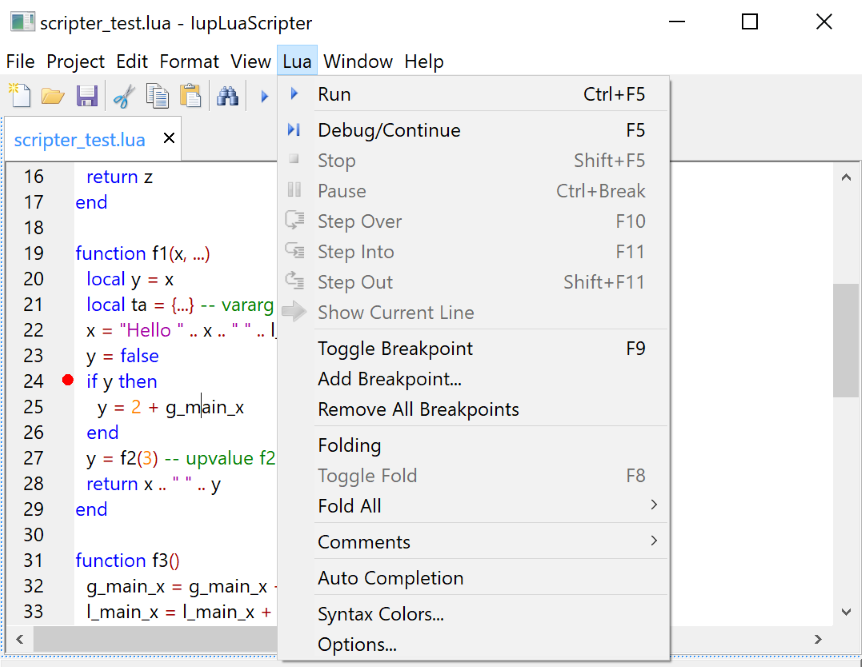Open Syntax Colors... settings
The width and height of the screenshot is (862, 667).
[380, 614]
